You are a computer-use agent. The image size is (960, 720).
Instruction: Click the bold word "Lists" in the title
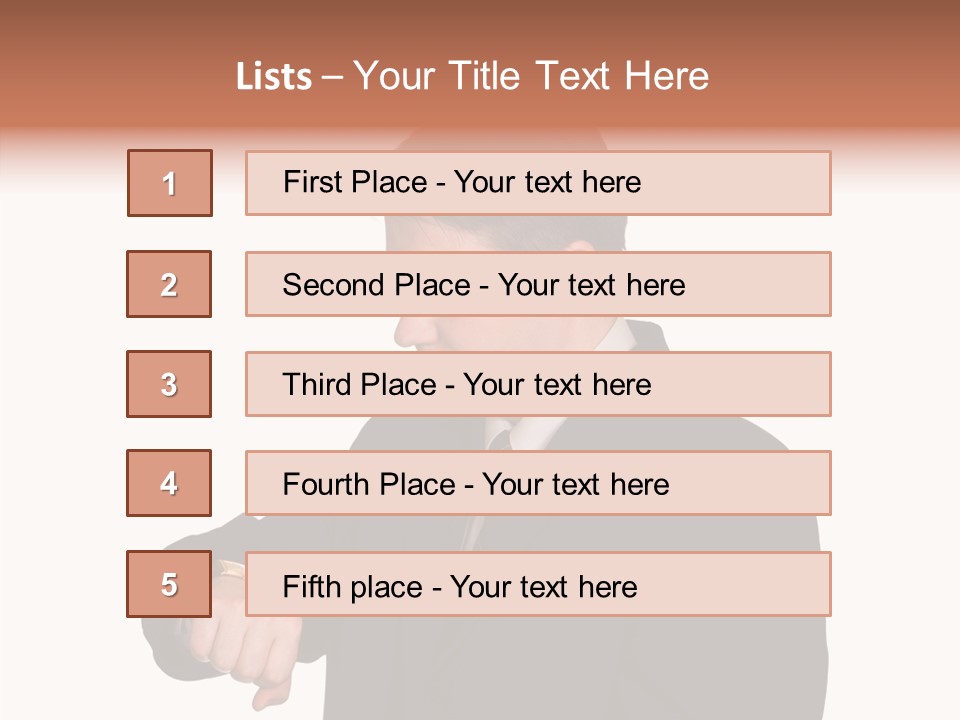pos(273,77)
